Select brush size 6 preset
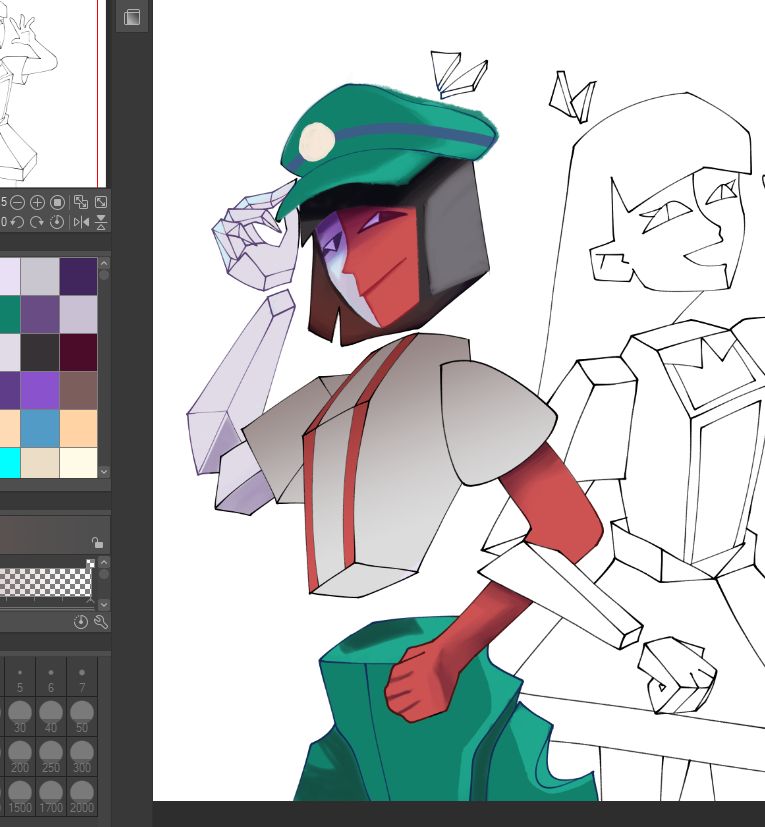Viewport: 765px width, 827px height. coord(51,677)
